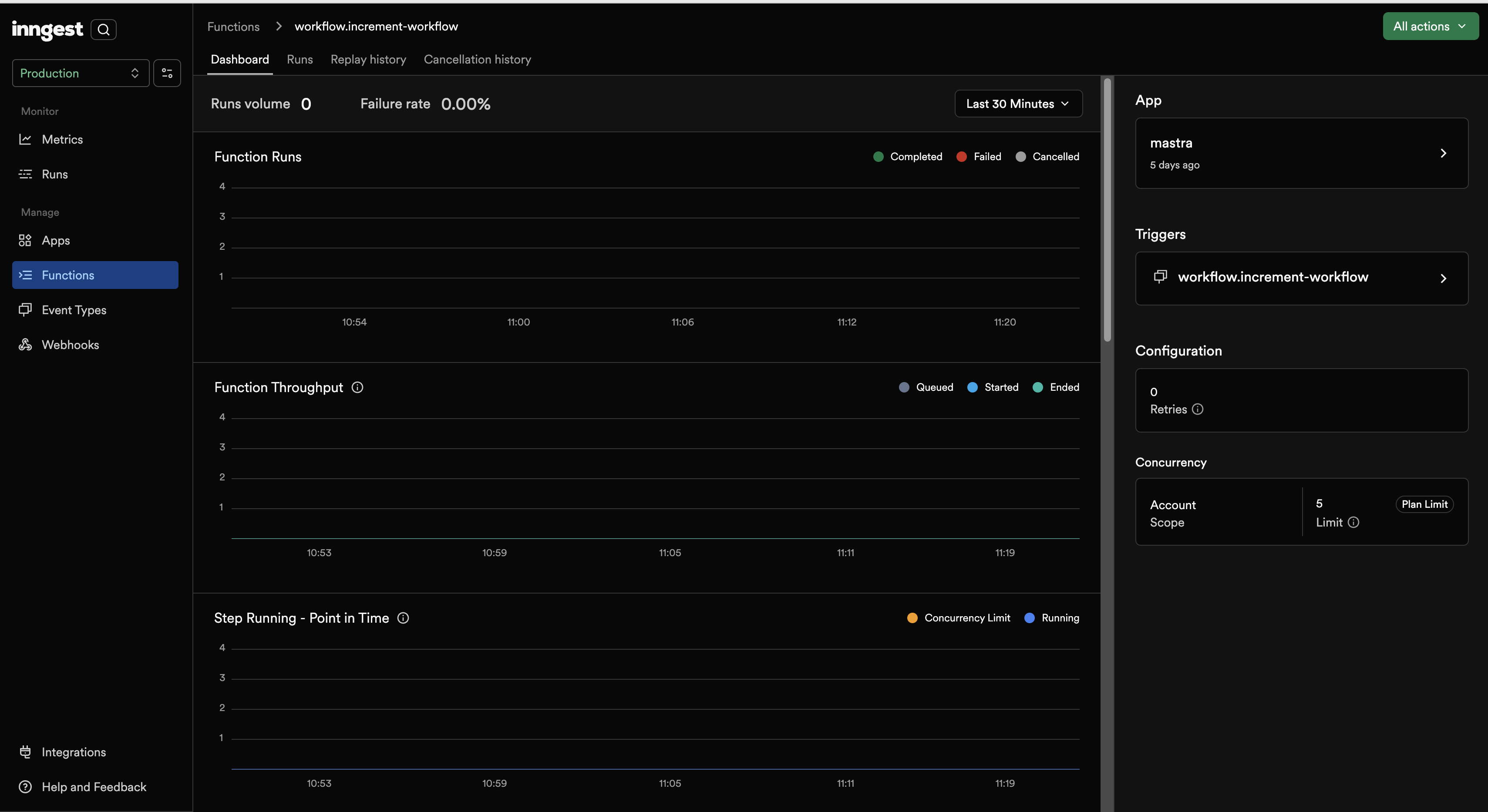
Task: Open the Production environment dropdown
Action: [80, 73]
